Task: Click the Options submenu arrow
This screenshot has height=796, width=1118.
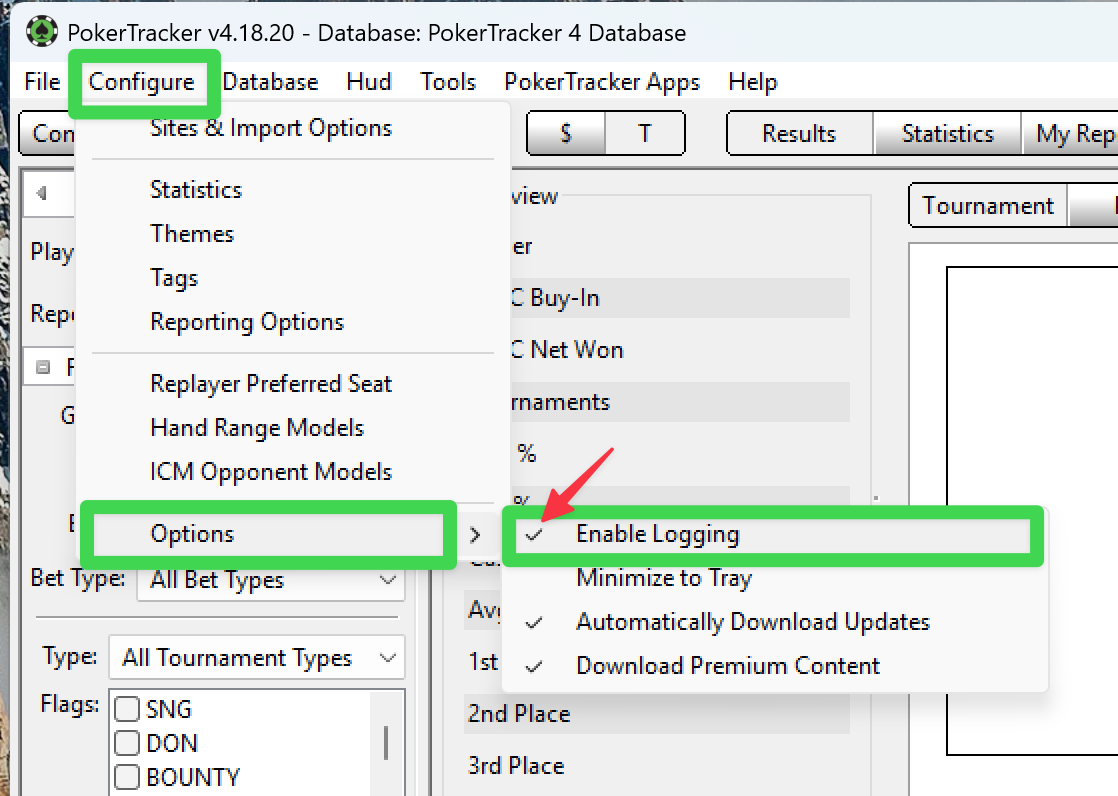Action: tap(476, 534)
